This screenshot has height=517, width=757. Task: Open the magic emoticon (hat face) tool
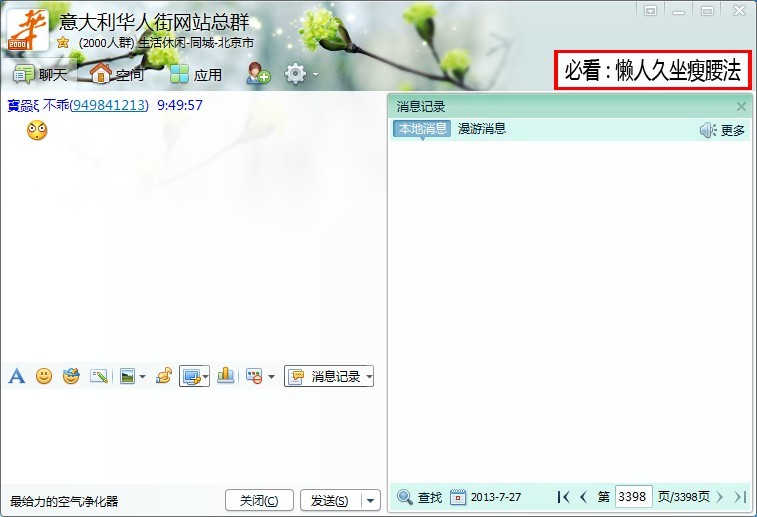click(71, 376)
